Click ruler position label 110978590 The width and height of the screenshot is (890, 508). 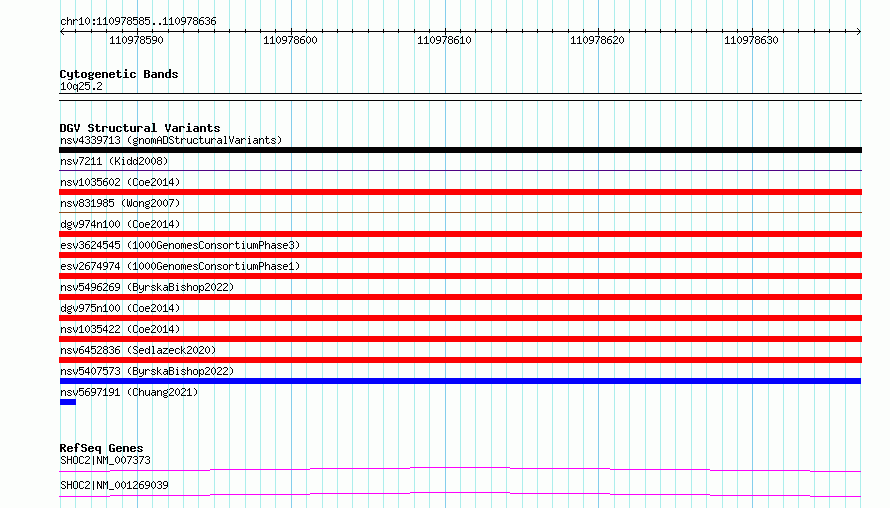pos(136,40)
